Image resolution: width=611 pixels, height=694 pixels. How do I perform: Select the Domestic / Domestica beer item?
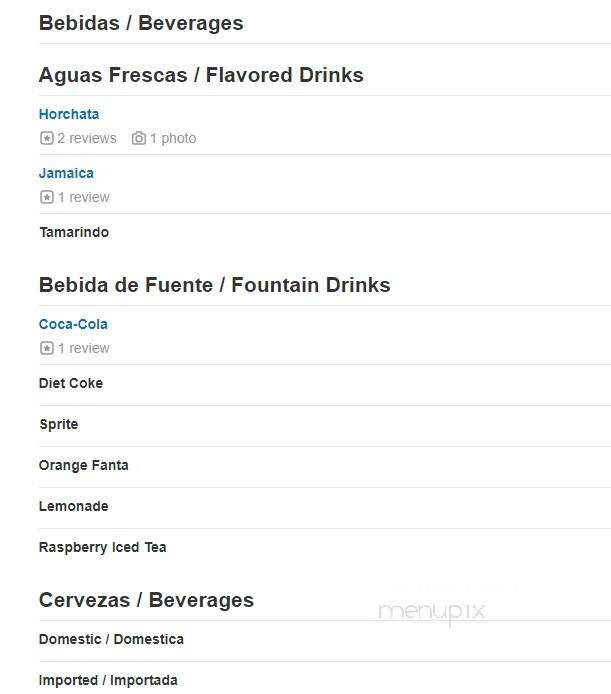coord(111,639)
